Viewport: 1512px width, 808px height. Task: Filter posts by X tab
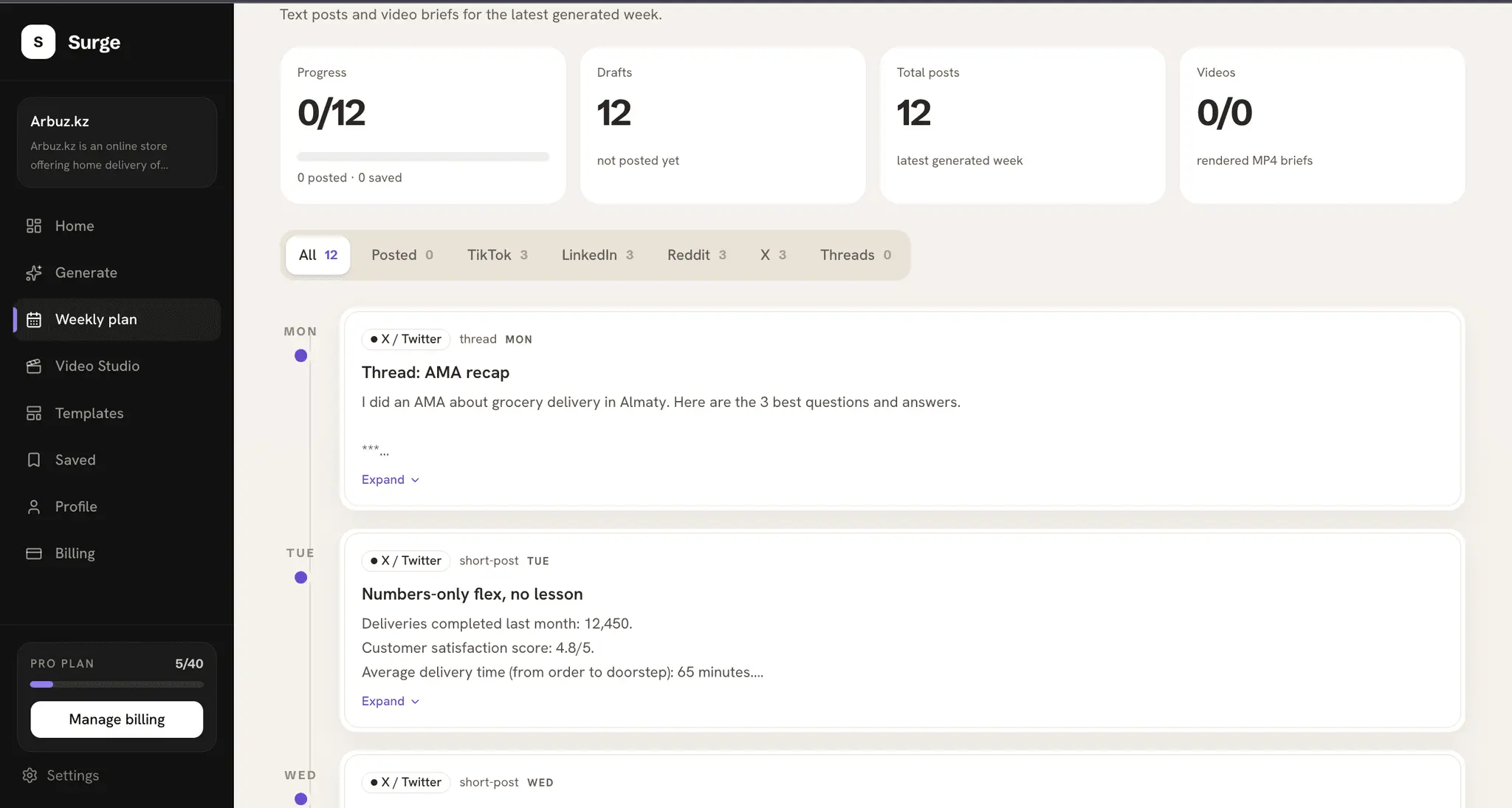773,255
